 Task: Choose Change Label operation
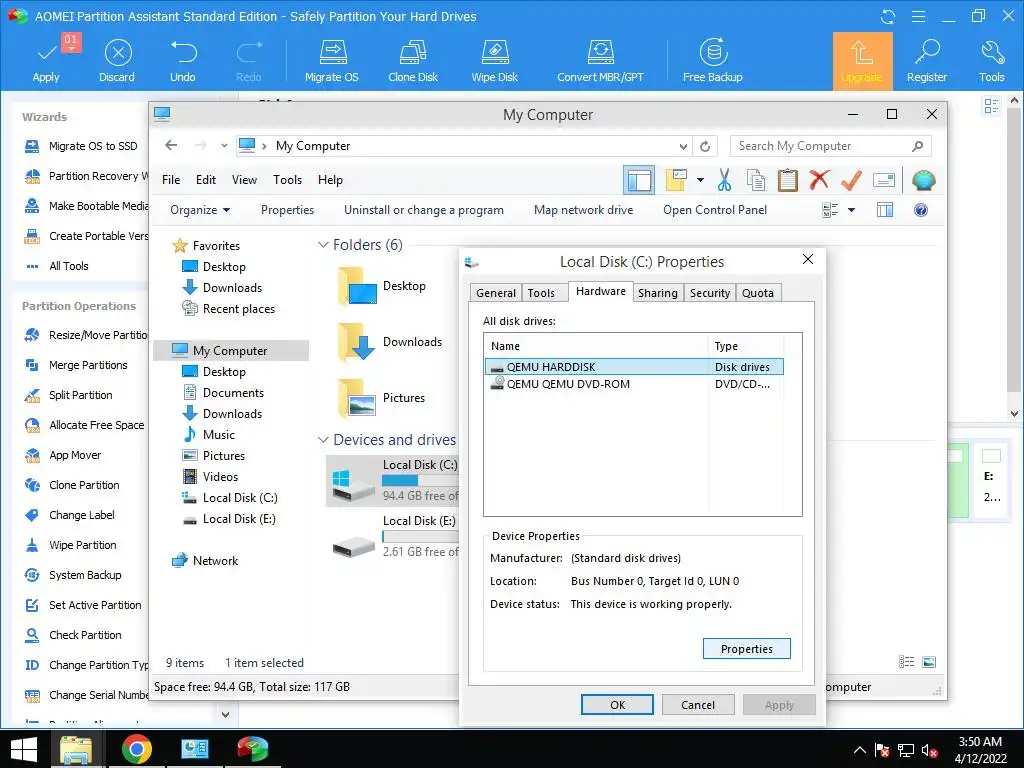(69, 515)
